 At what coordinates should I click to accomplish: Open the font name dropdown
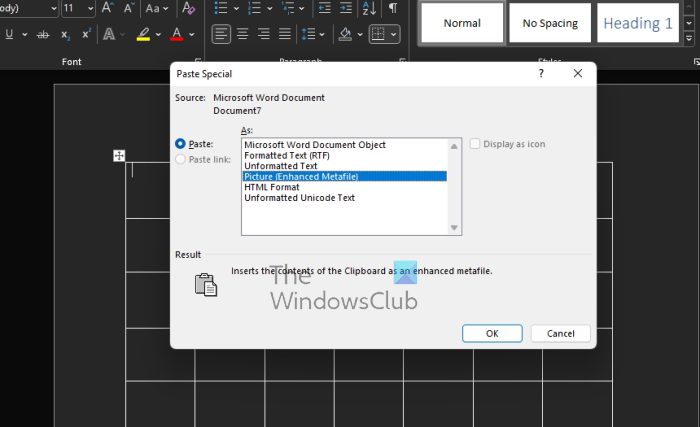click(54, 8)
